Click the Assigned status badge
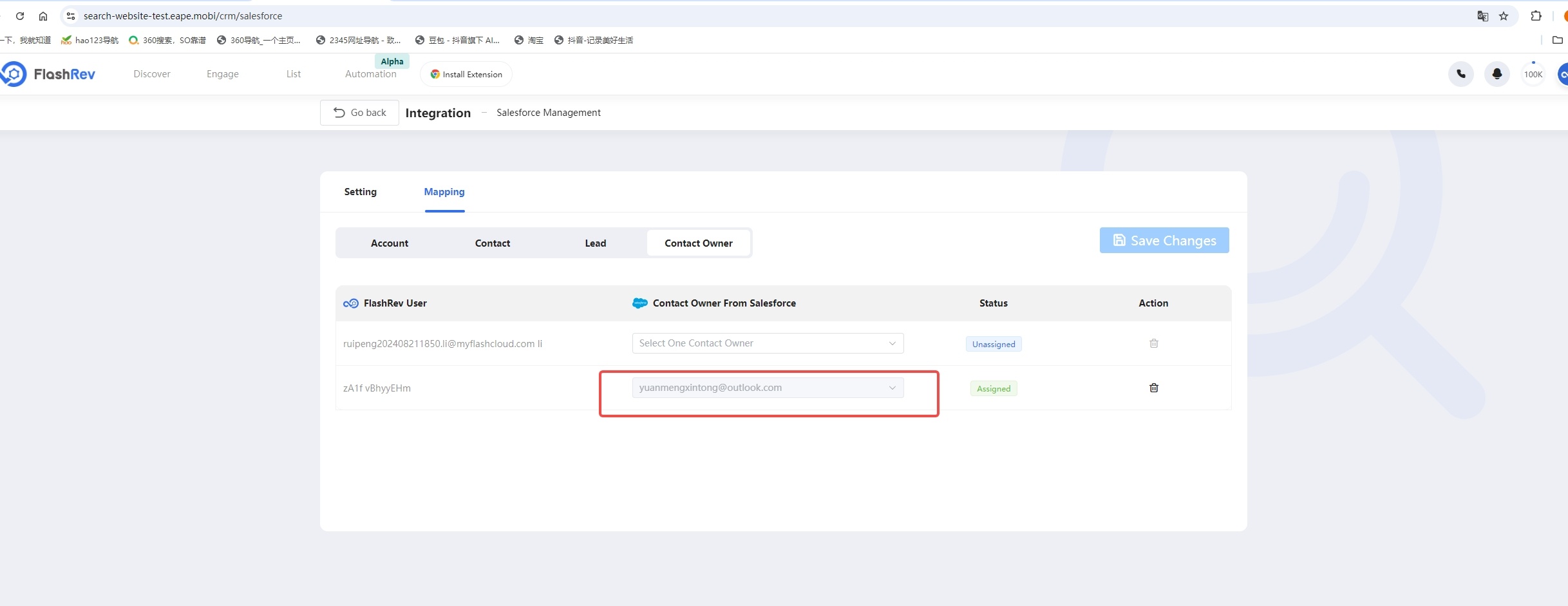Screen dimensions: 1568x606 [x=994, y=389]
